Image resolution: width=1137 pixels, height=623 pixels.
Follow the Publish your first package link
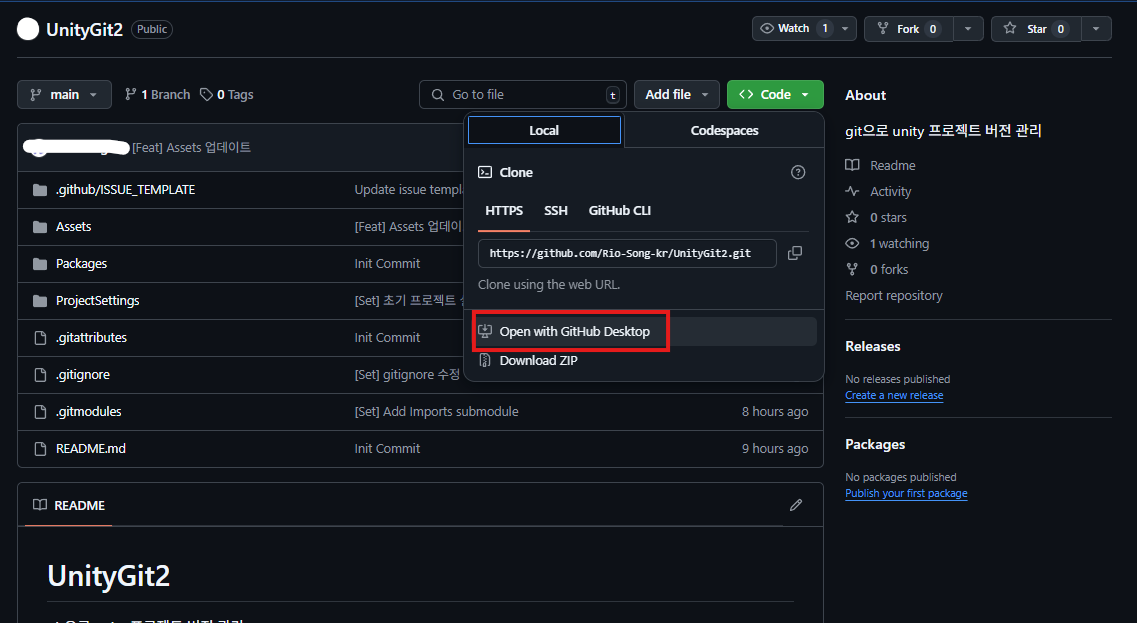click(906, 493)
